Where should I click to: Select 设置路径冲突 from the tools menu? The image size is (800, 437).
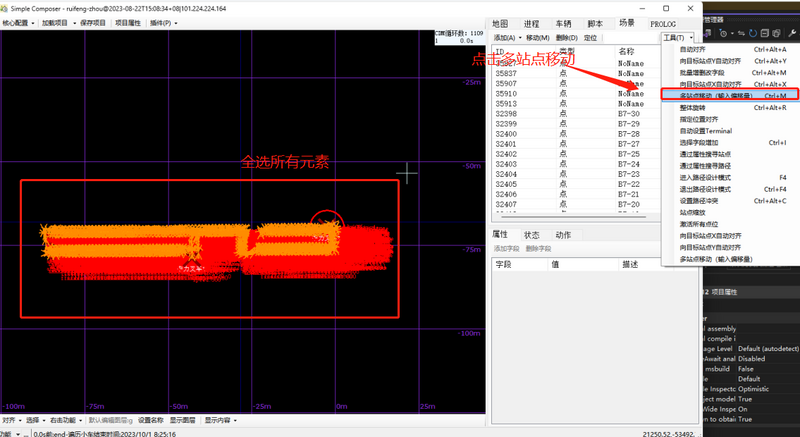(x=701, y=201)
